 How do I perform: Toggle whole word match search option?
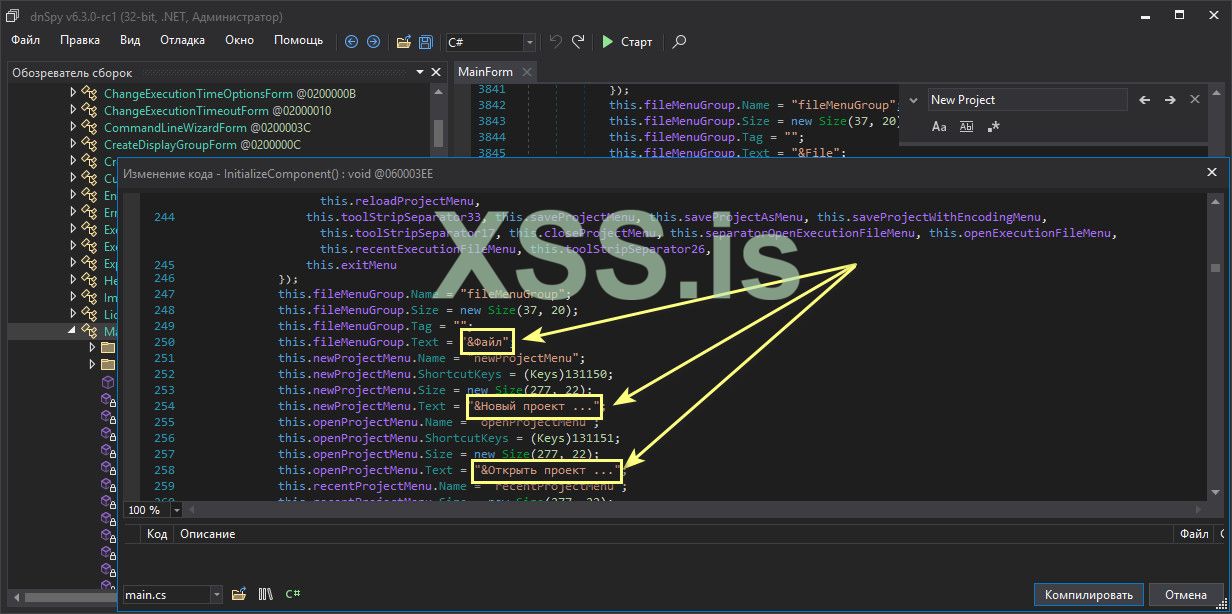[966, 127]
